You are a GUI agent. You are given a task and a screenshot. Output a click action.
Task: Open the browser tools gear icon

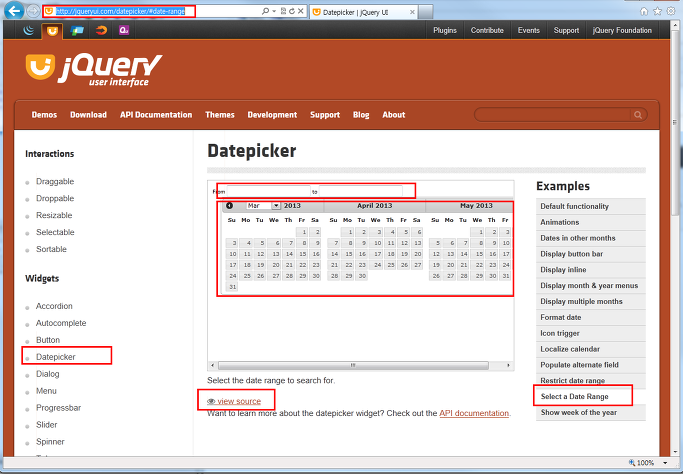point(671,11)
